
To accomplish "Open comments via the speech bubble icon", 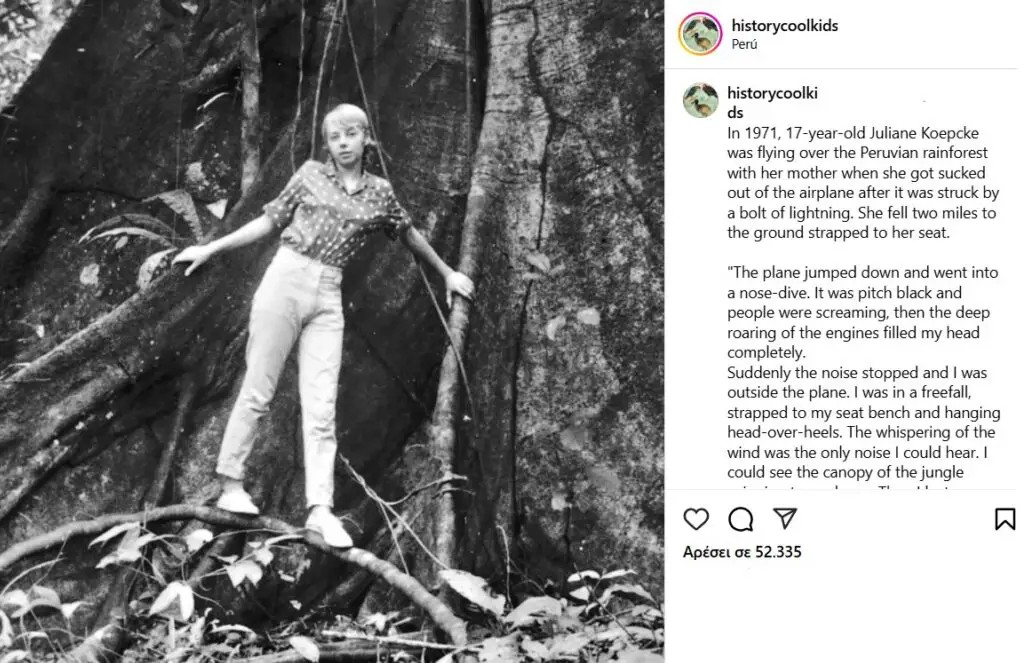I will pos(741,519).
